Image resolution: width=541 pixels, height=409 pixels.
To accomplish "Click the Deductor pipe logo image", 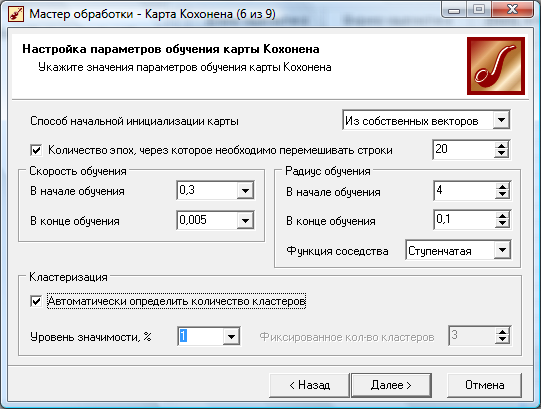I will coord(496,66).
